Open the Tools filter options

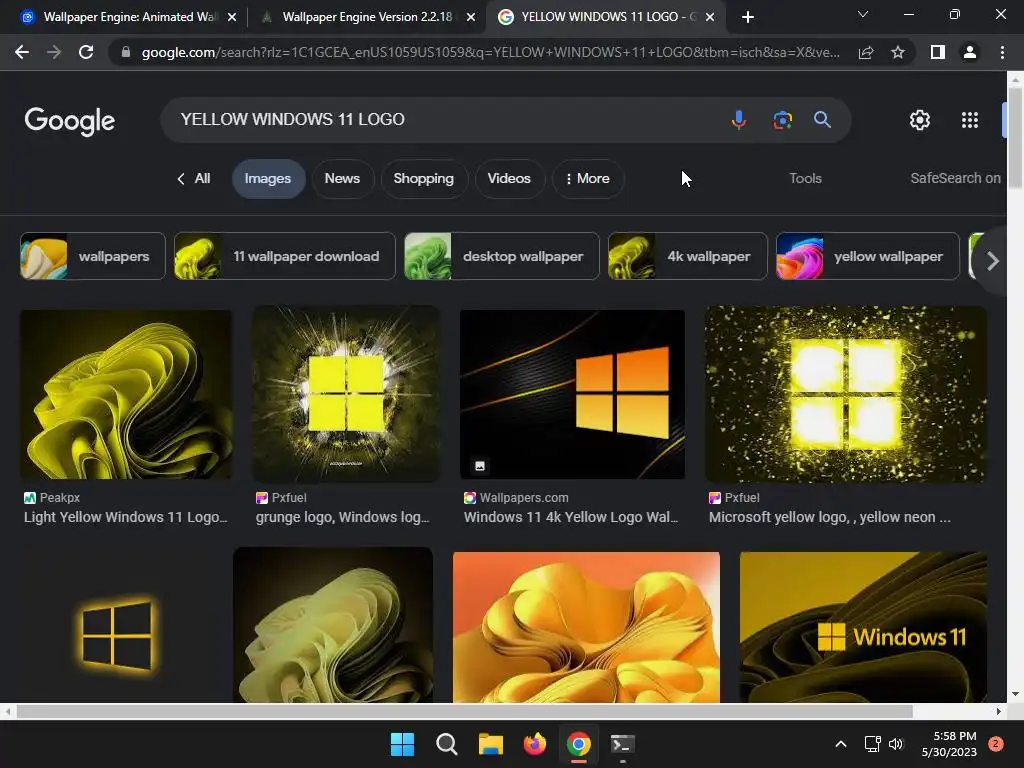[x=805, y=178]
